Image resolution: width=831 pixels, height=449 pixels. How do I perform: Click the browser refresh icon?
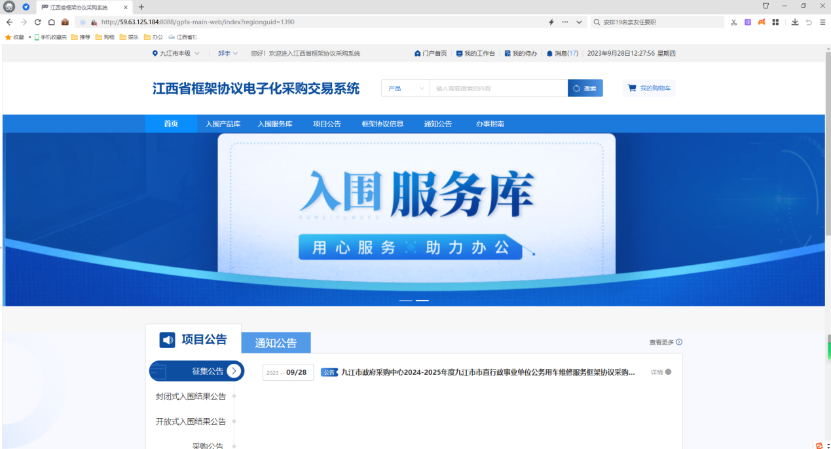[x=37, y=21]
